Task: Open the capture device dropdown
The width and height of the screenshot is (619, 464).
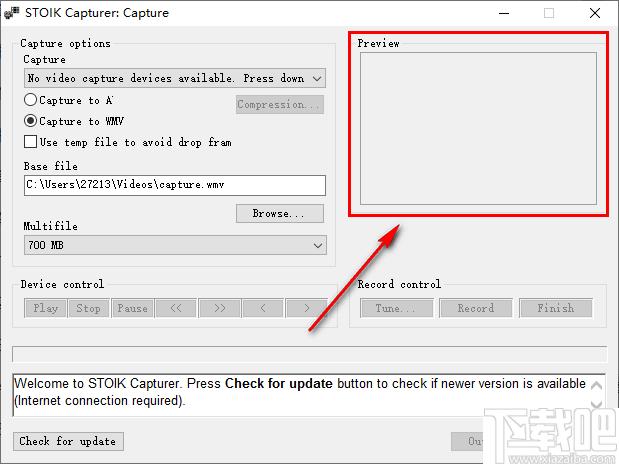Action: (x=175, y=78)
